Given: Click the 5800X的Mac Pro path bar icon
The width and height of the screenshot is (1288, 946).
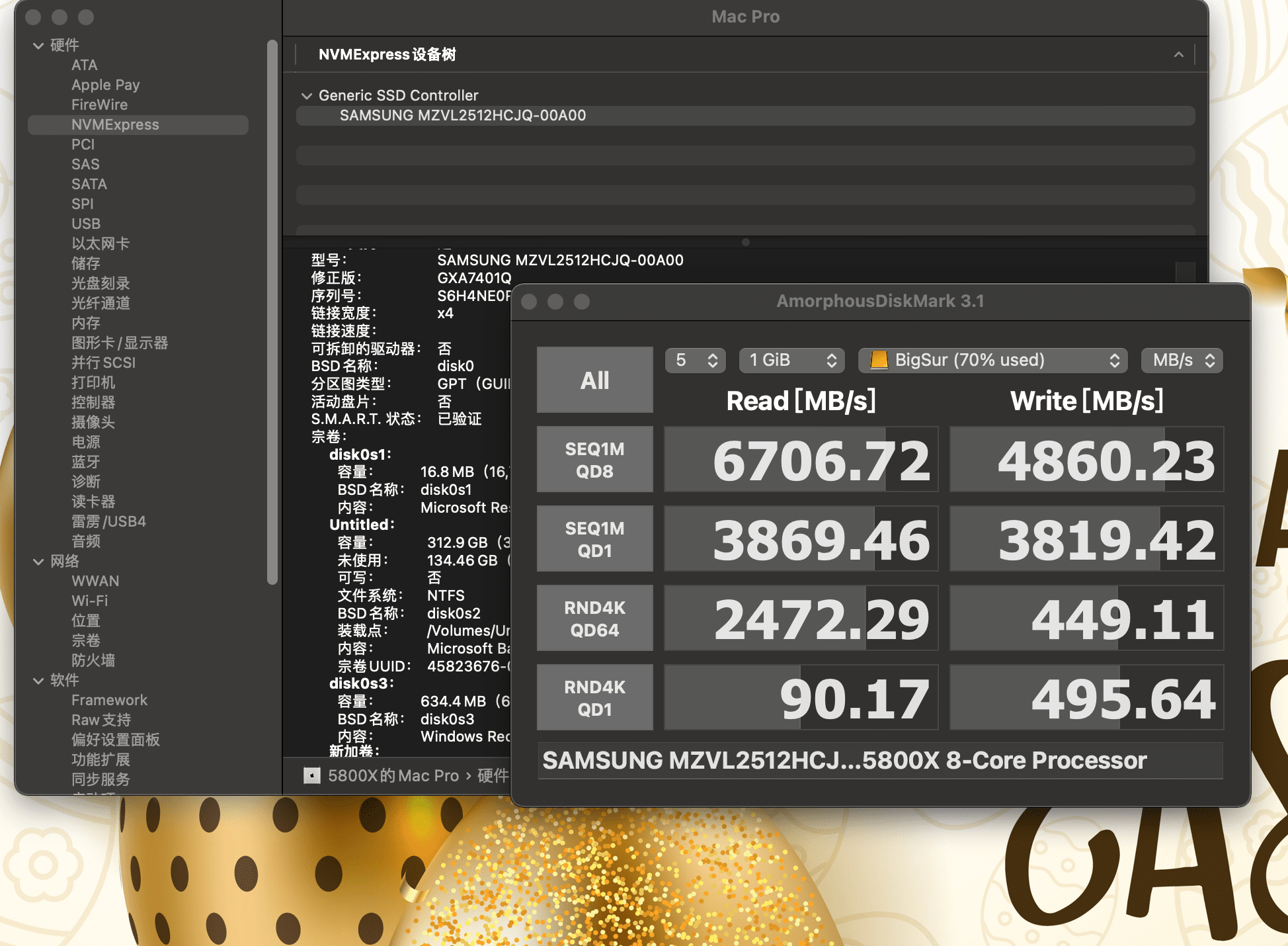Looking at the screenshot, I should (312, 775).
